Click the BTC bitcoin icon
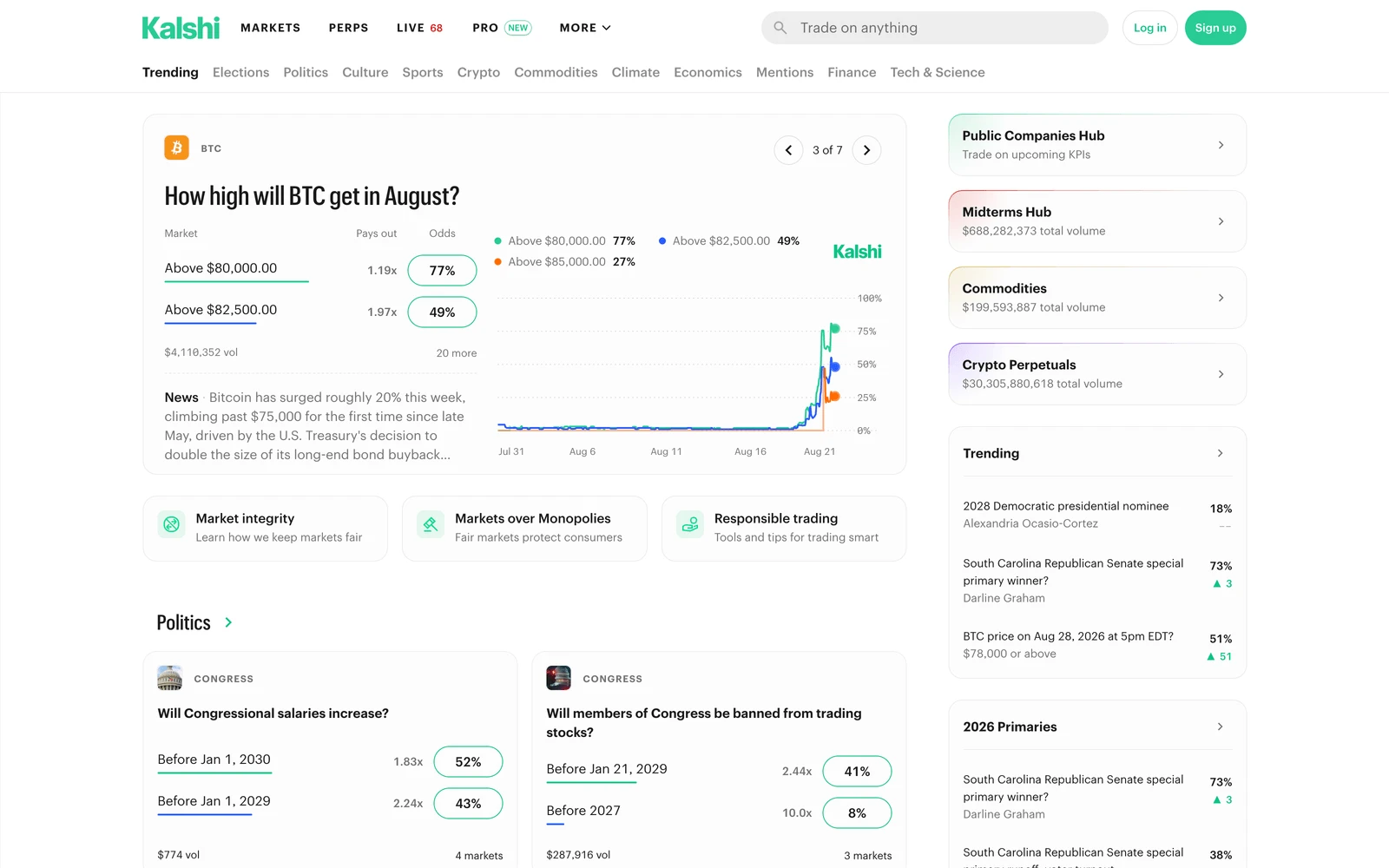The image size is (1389, 868). pos(177,148)
